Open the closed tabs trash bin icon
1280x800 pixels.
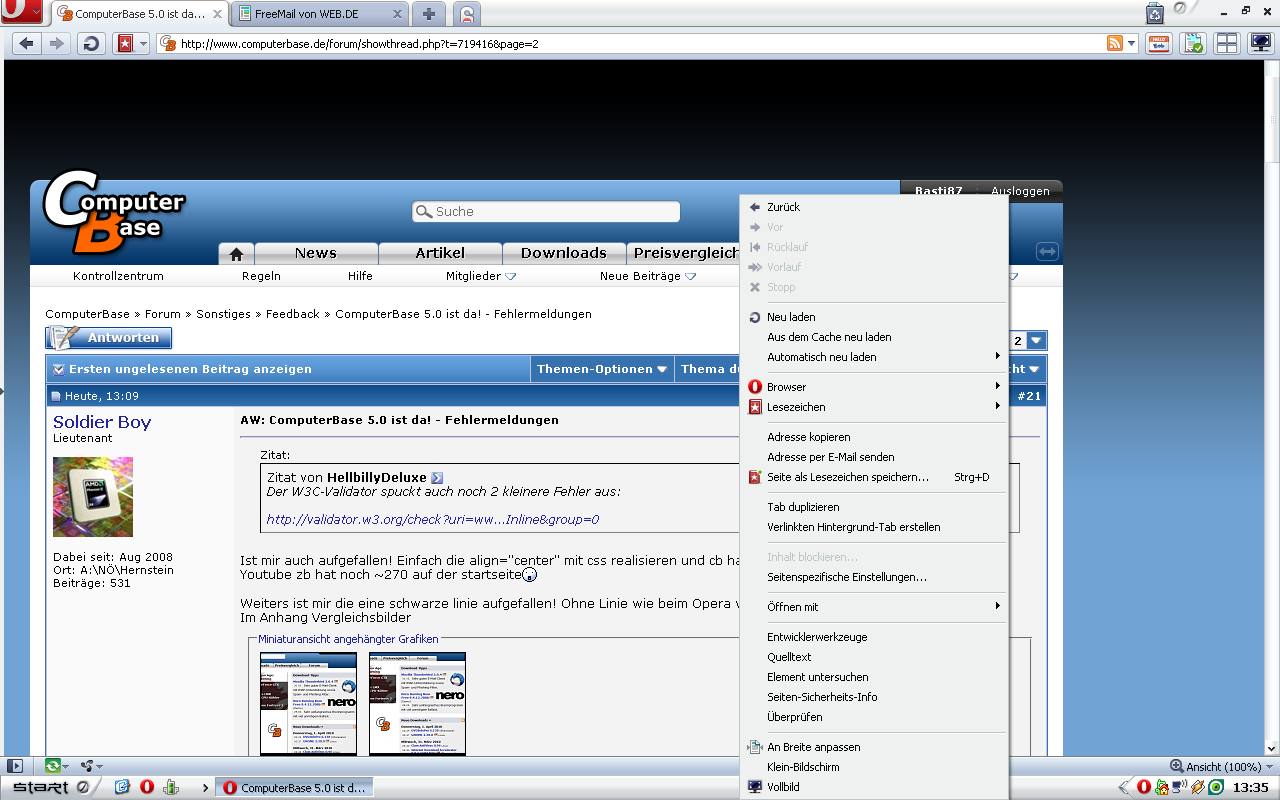pos(1155,13)
